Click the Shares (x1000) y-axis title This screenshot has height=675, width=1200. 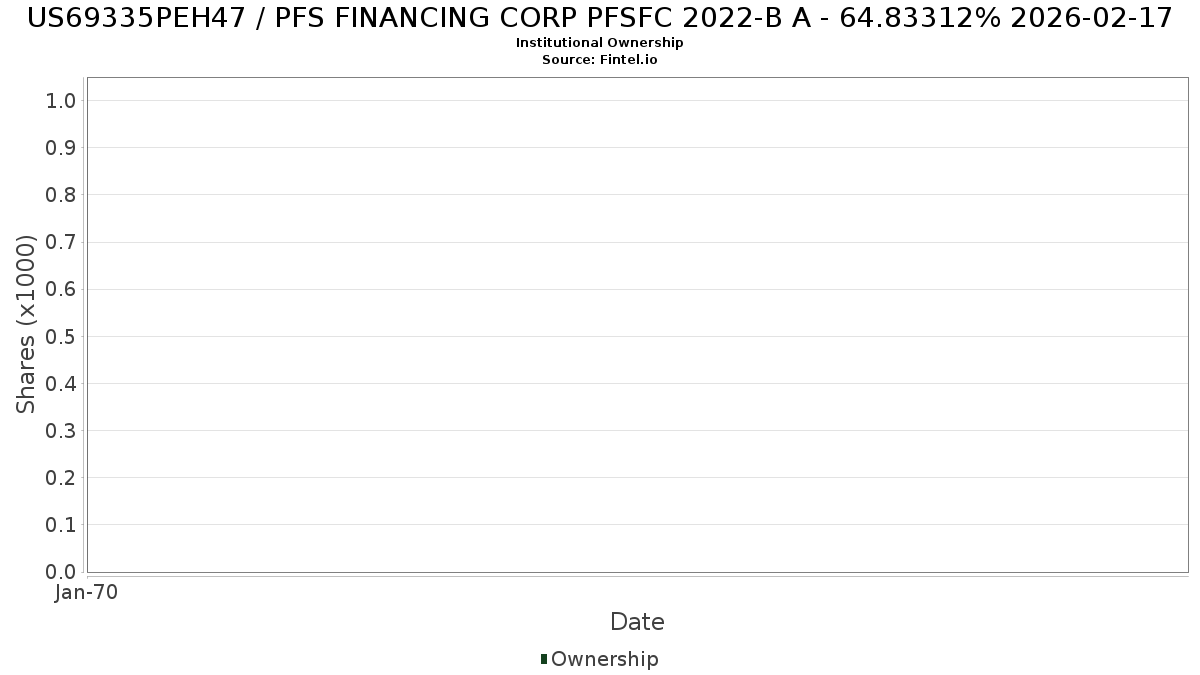click(26, 324)
